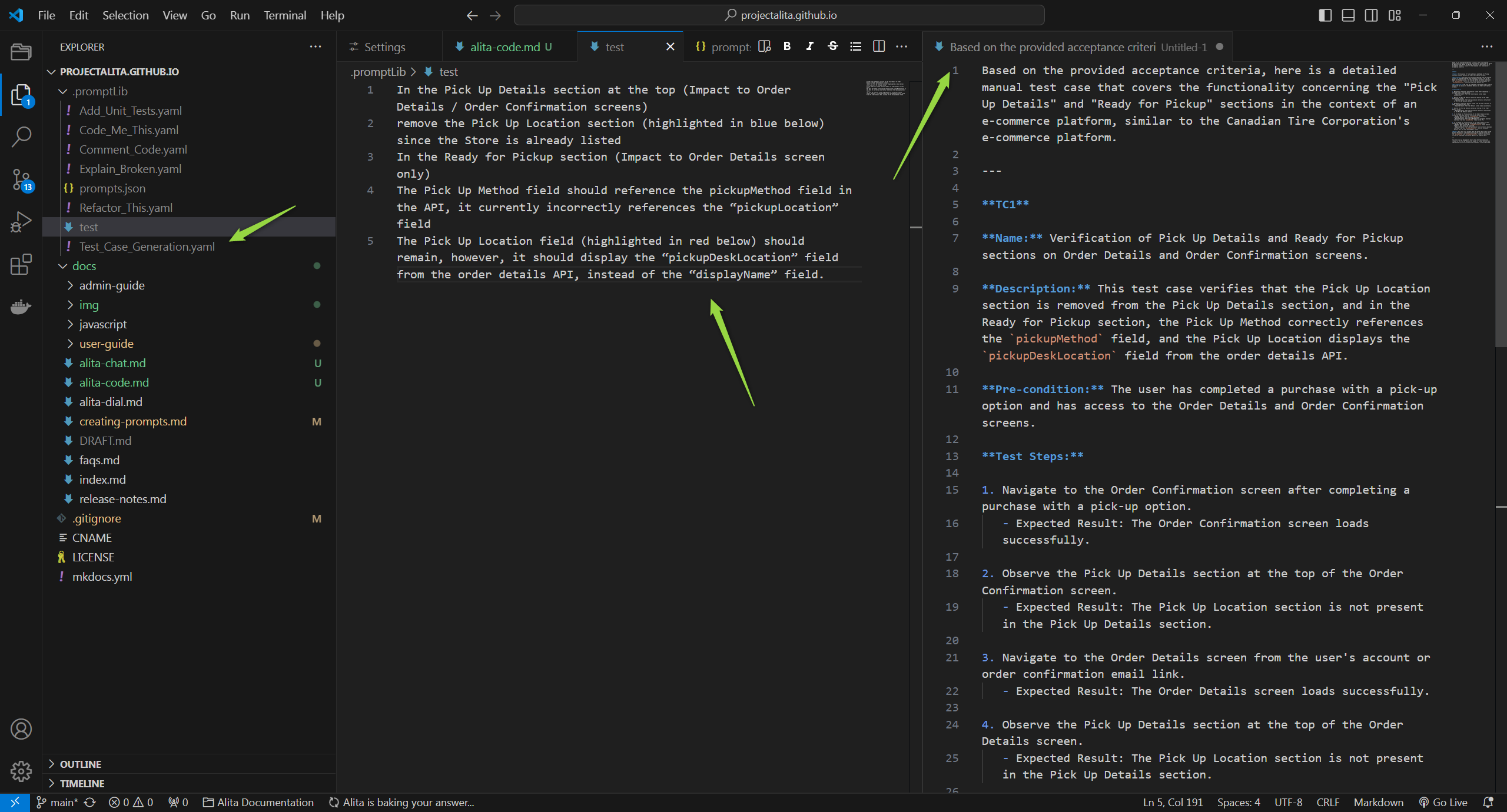This screenshot has width=1507, height=812.
Task: Click the bullet list toolbar icon
Action: (x=856, y=46)
